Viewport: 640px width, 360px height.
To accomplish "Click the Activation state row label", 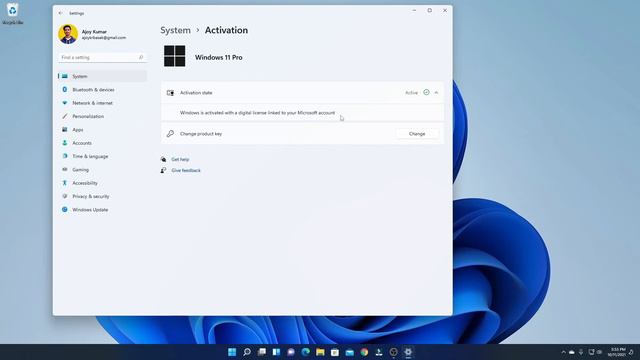I will [196, 93].
